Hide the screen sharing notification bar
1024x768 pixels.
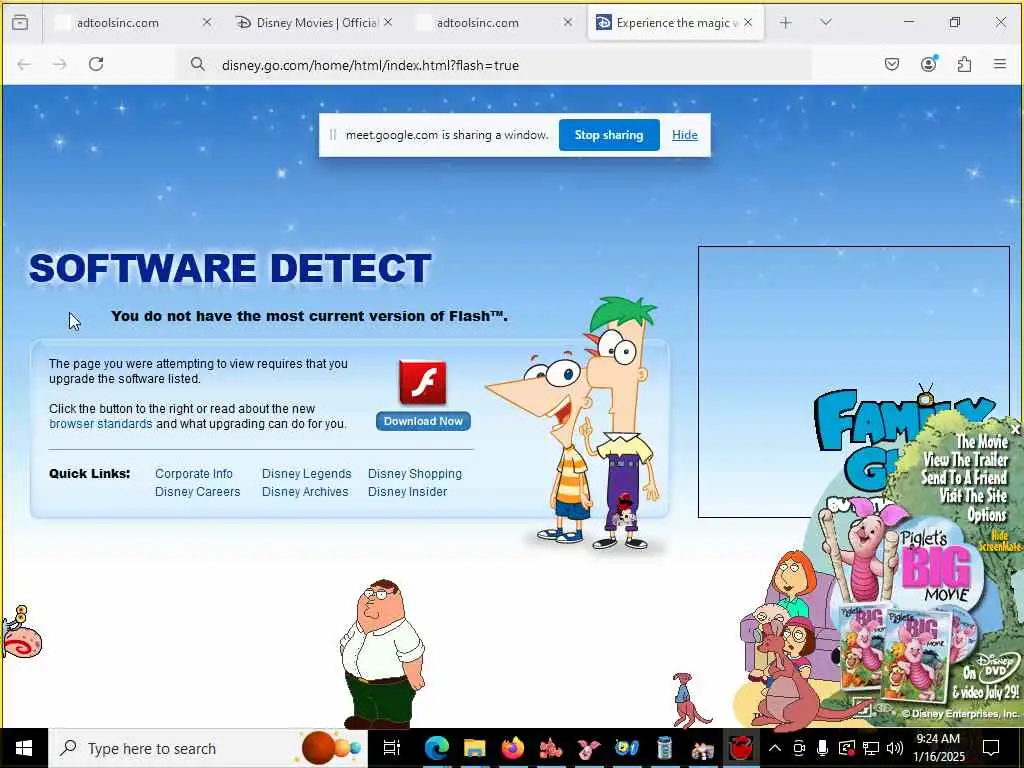tap(684, 135)
